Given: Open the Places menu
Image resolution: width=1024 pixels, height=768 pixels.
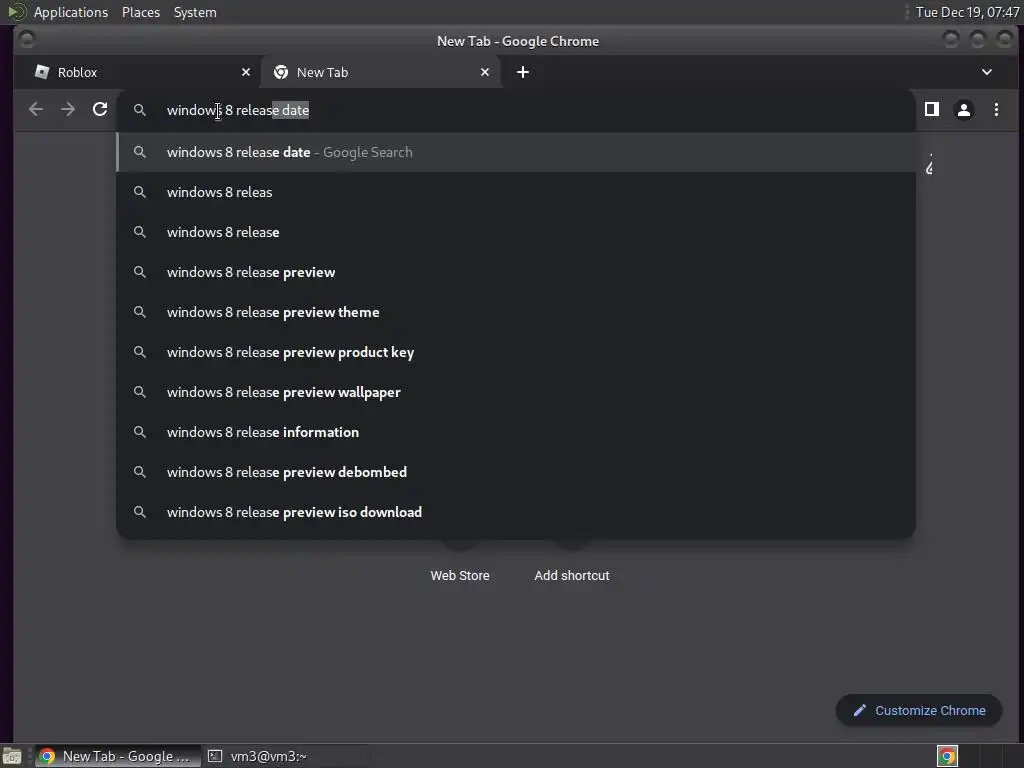Looking at the screenshot, I should pos(141,12).
